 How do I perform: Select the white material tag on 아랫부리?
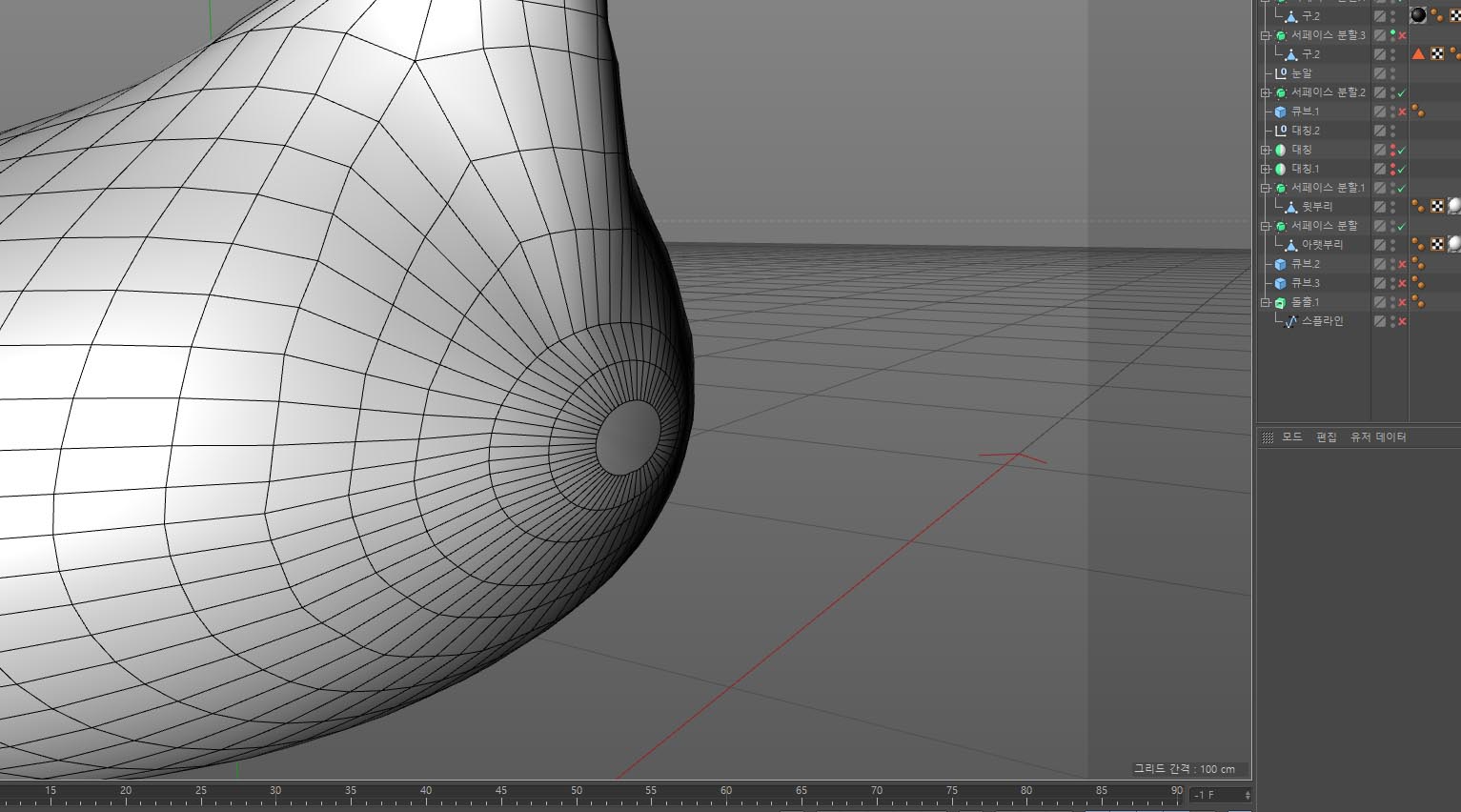tap(1454, 245)
